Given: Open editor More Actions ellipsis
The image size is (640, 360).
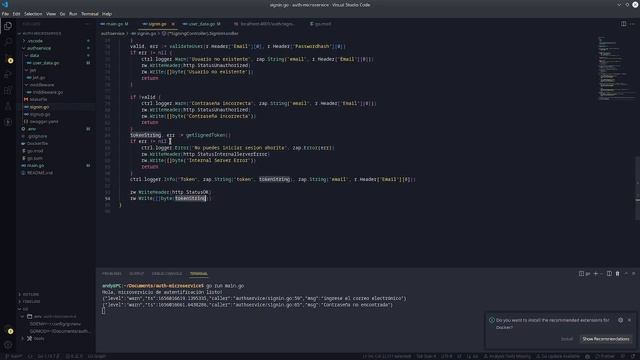Looking at the screenshot, I should coord(633,24).
